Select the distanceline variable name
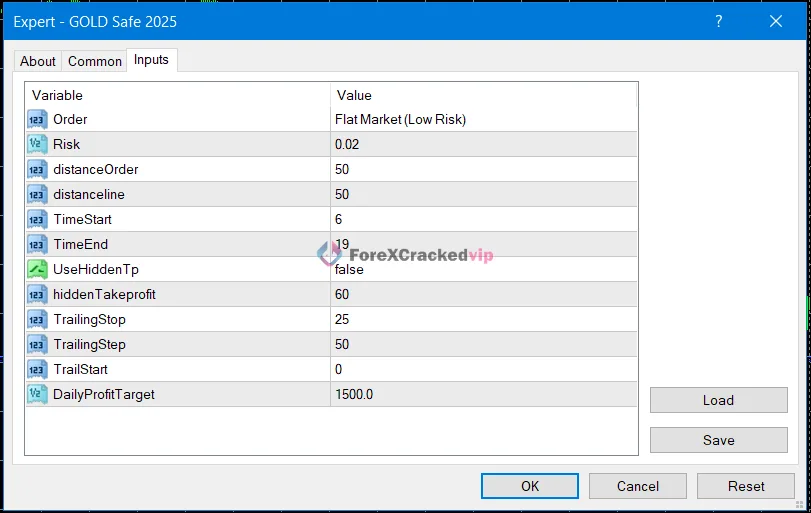This screenshot has width=811, height=513. (89, 194)
